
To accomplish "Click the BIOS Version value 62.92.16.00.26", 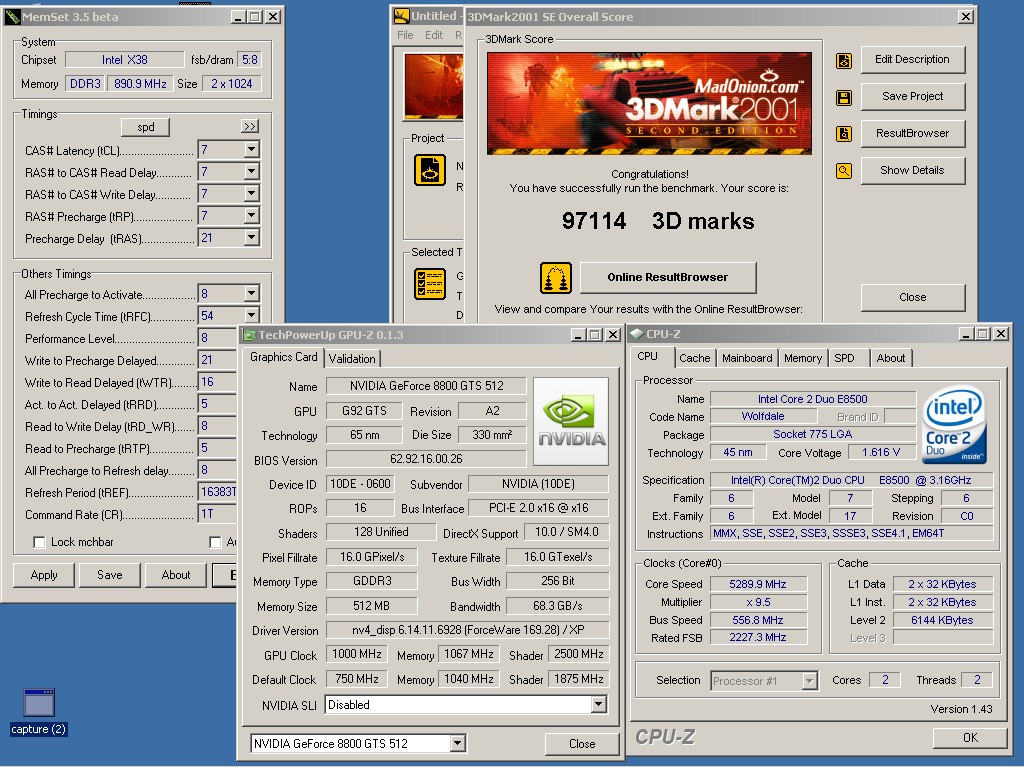I will (x=426, y=459).
